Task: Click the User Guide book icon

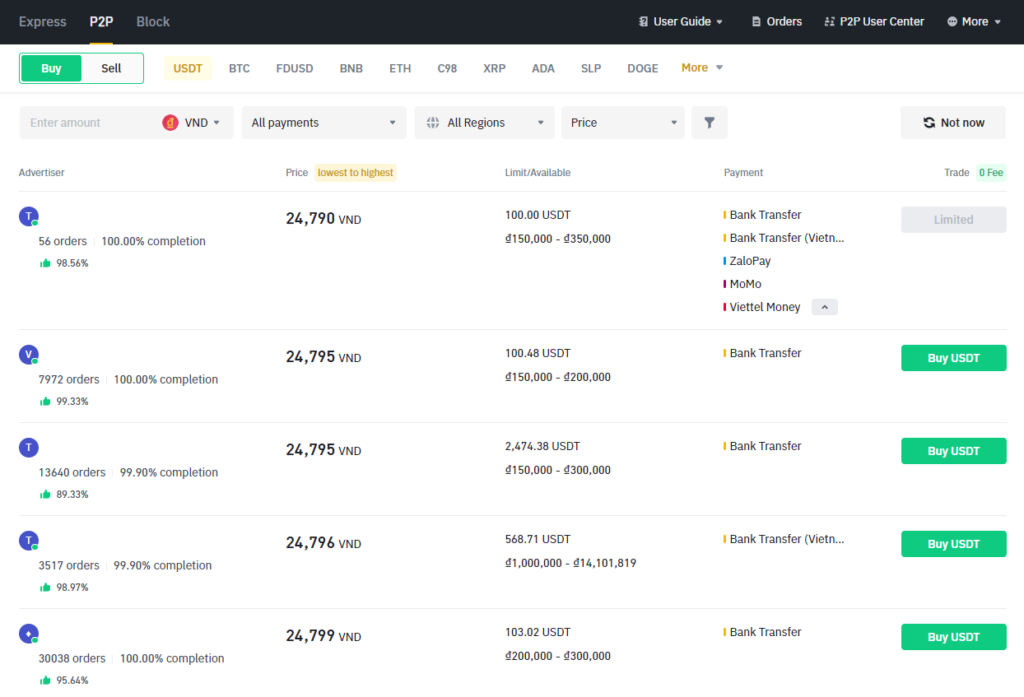Action: (643, 22)
